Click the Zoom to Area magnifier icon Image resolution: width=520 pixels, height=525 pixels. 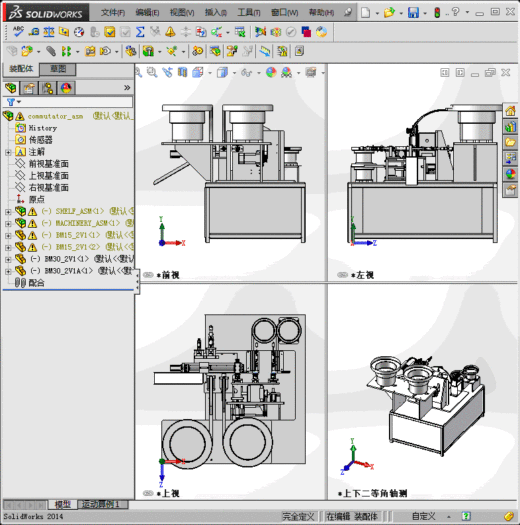point(152,72)
